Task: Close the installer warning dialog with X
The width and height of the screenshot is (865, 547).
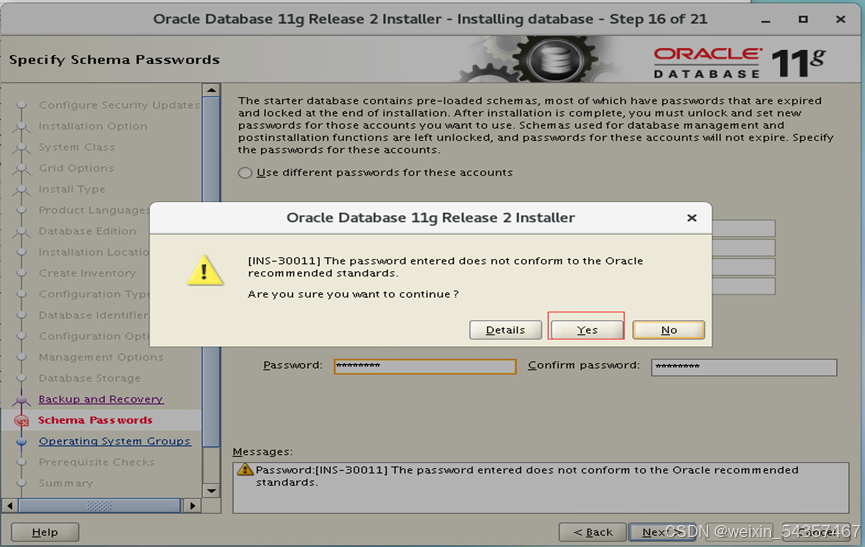Action: [x=692, y=218]
